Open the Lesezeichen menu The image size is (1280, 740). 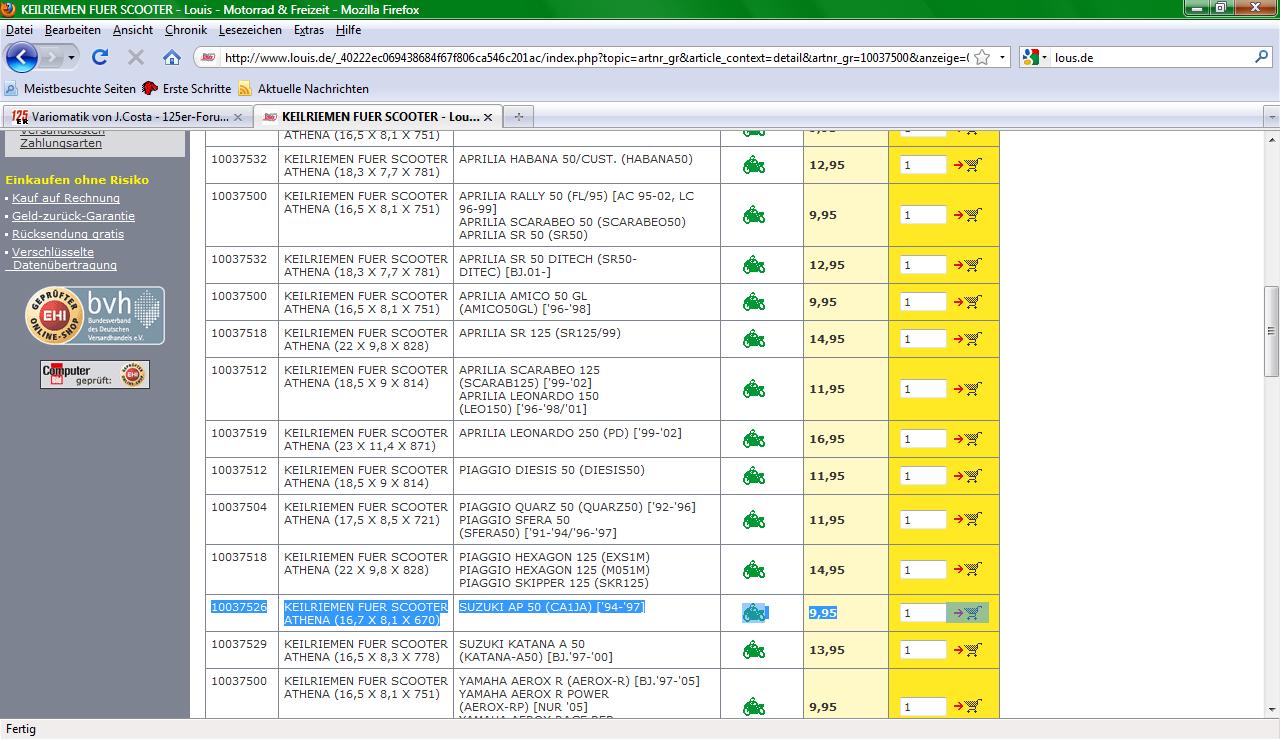250,30
